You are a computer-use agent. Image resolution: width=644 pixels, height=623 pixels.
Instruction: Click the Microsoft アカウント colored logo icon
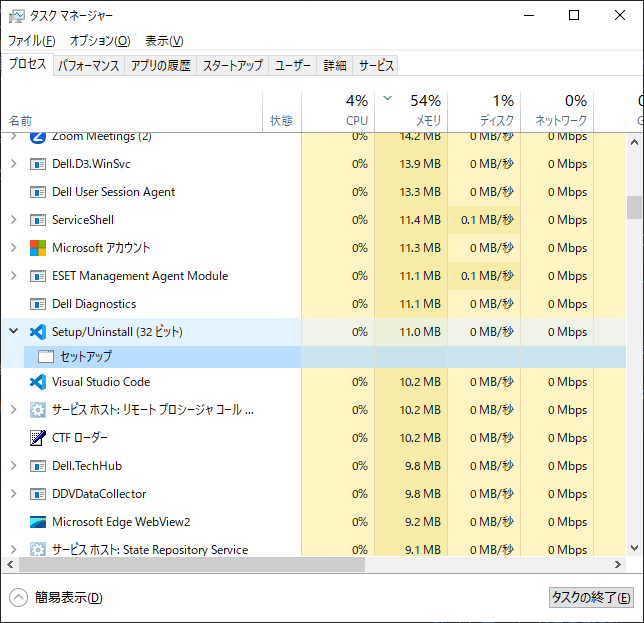[x=38, y=248]
